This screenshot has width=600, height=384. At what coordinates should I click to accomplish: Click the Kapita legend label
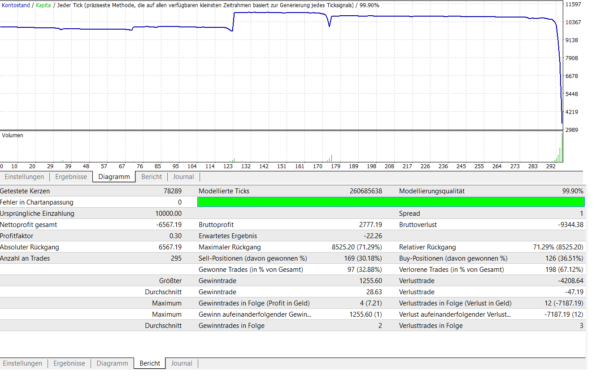point(43,5)
